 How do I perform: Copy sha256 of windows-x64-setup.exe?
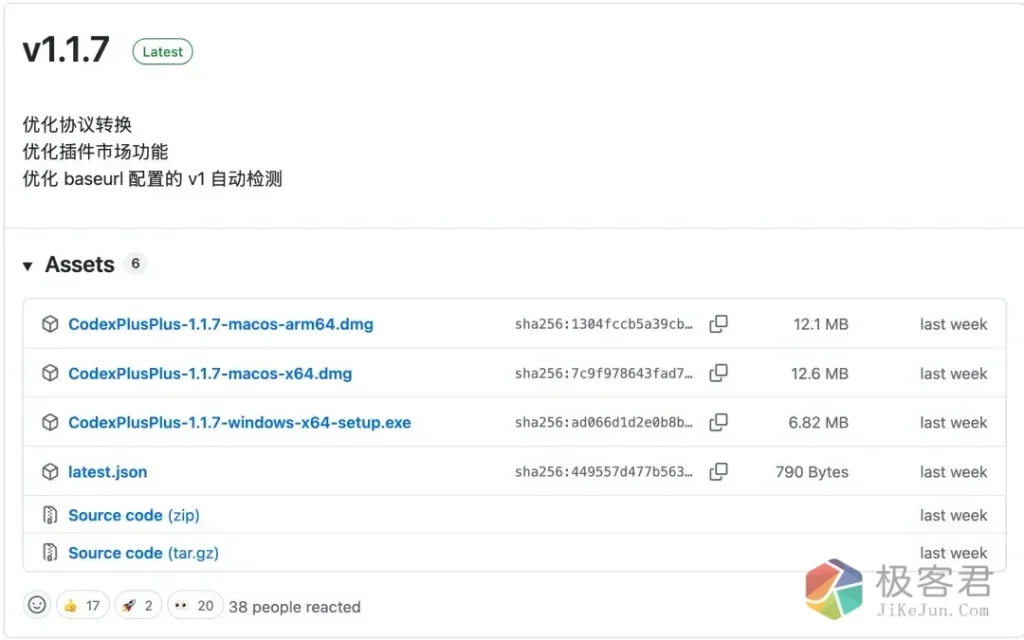click(718, 423)
